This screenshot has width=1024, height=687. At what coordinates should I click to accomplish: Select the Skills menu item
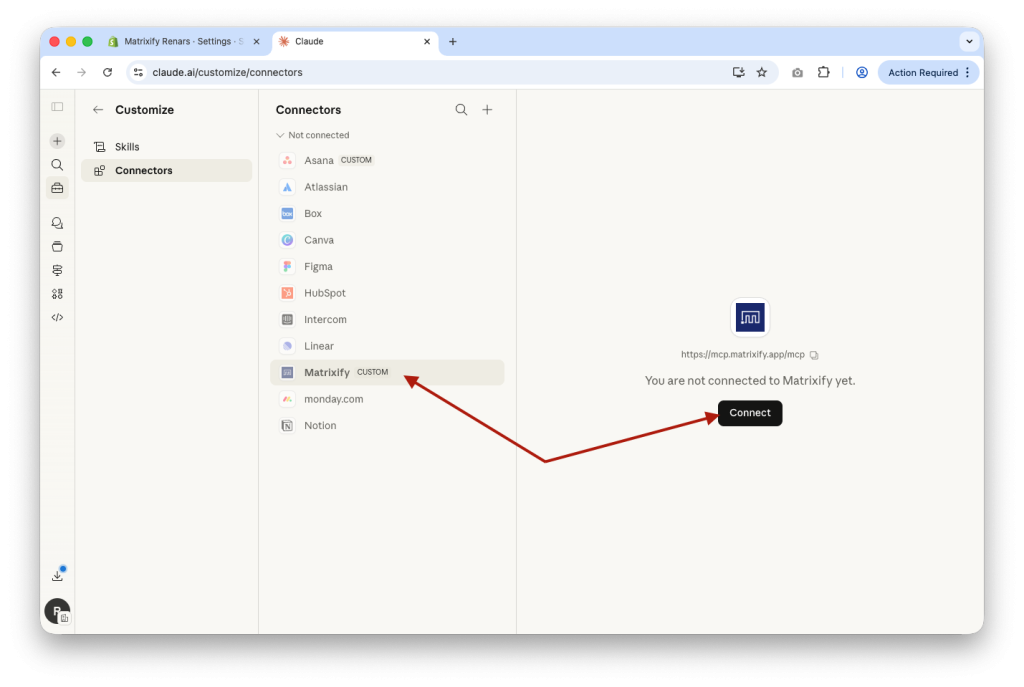[128, 146]
